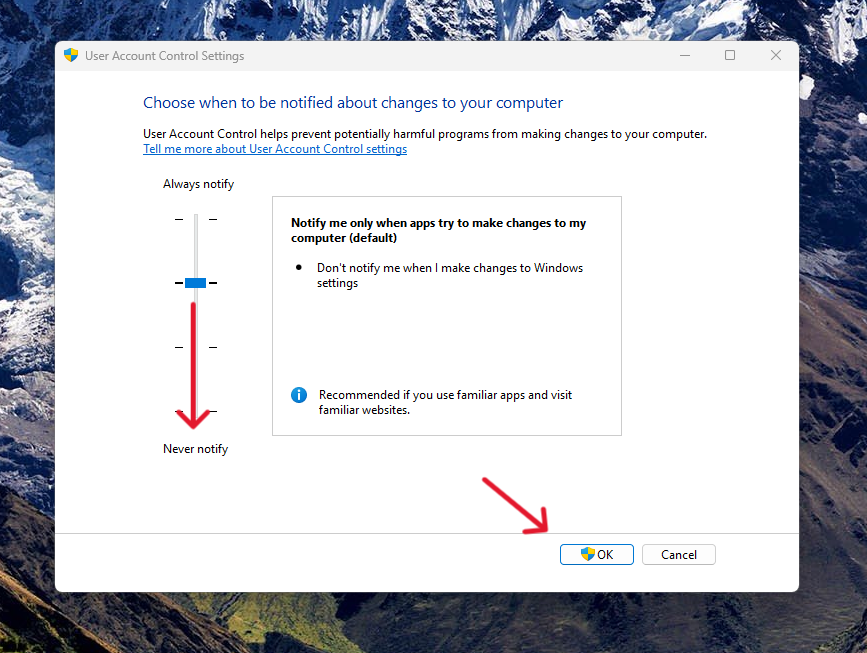Close the User Account Control Settings window
This screenshot has width=867, height=653.
[x=776, y=55]
